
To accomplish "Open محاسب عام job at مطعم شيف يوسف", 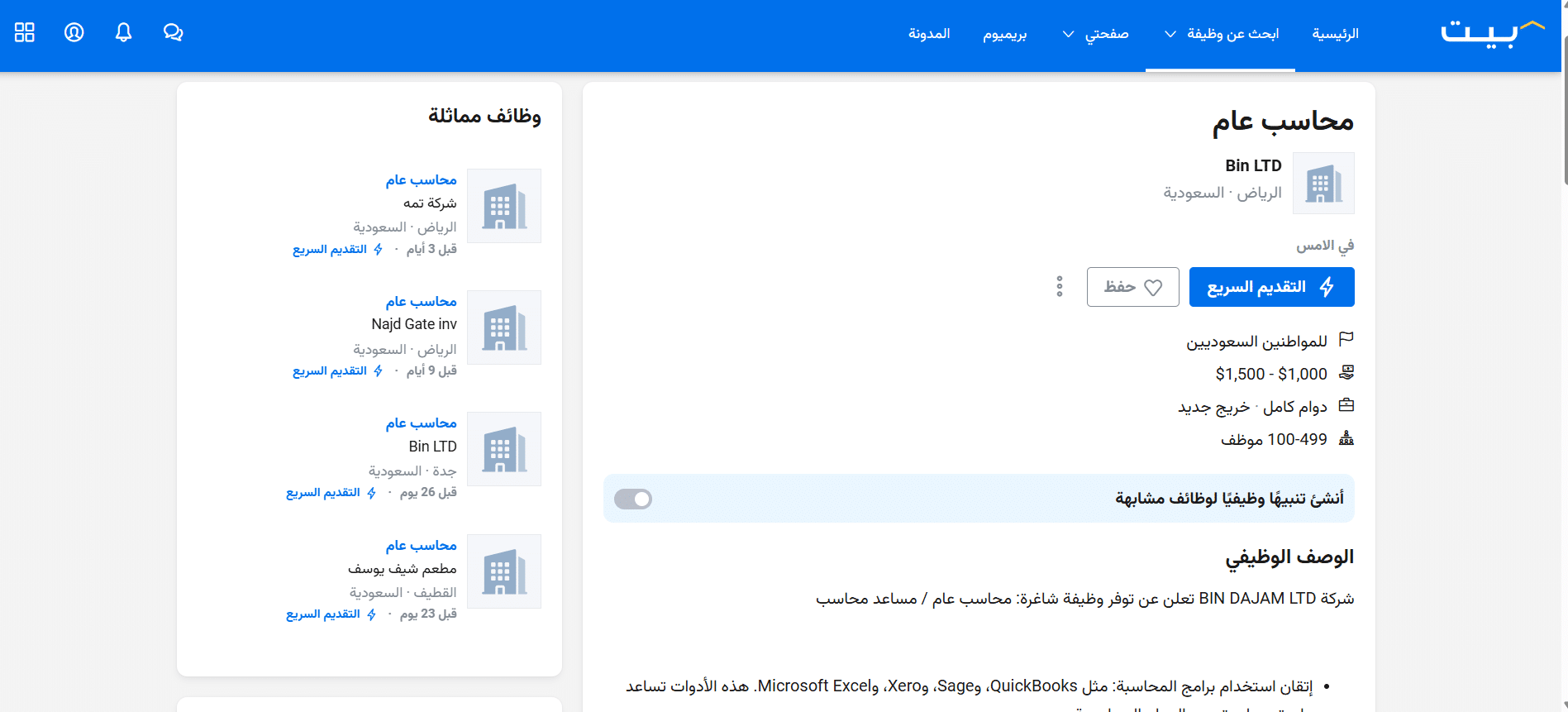I will pyautogui.click(x=421, y=545).
